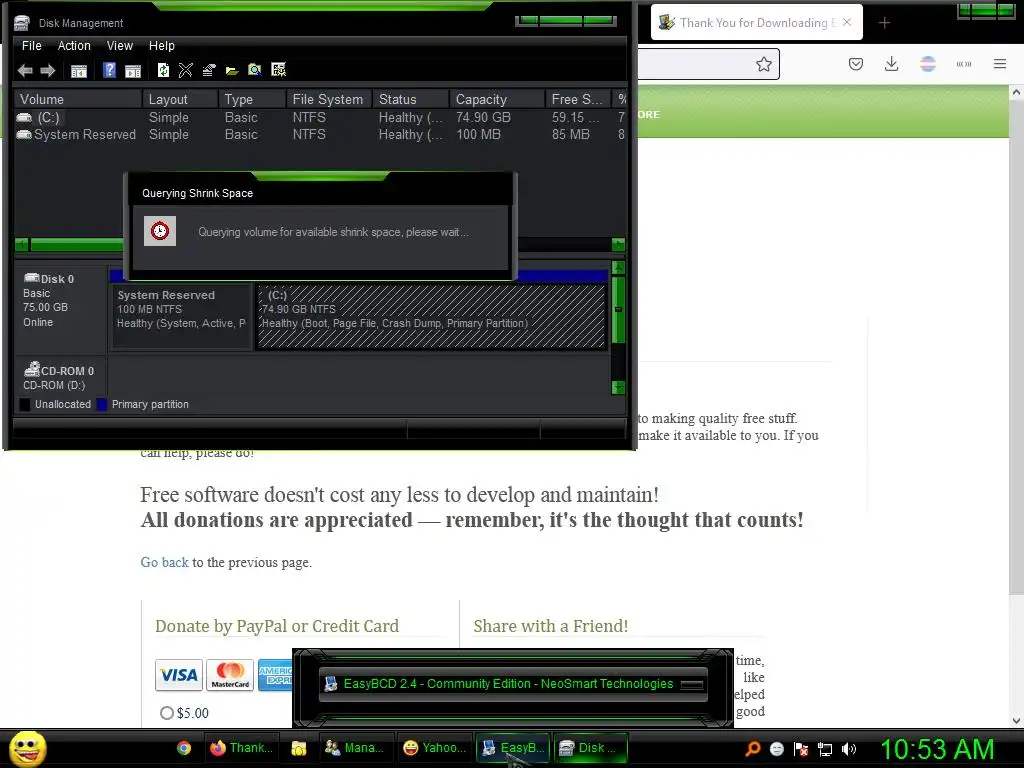Select the $5.00 donation radio button
The height and width of the screenshot is (768, 1024).
(167, 713)
